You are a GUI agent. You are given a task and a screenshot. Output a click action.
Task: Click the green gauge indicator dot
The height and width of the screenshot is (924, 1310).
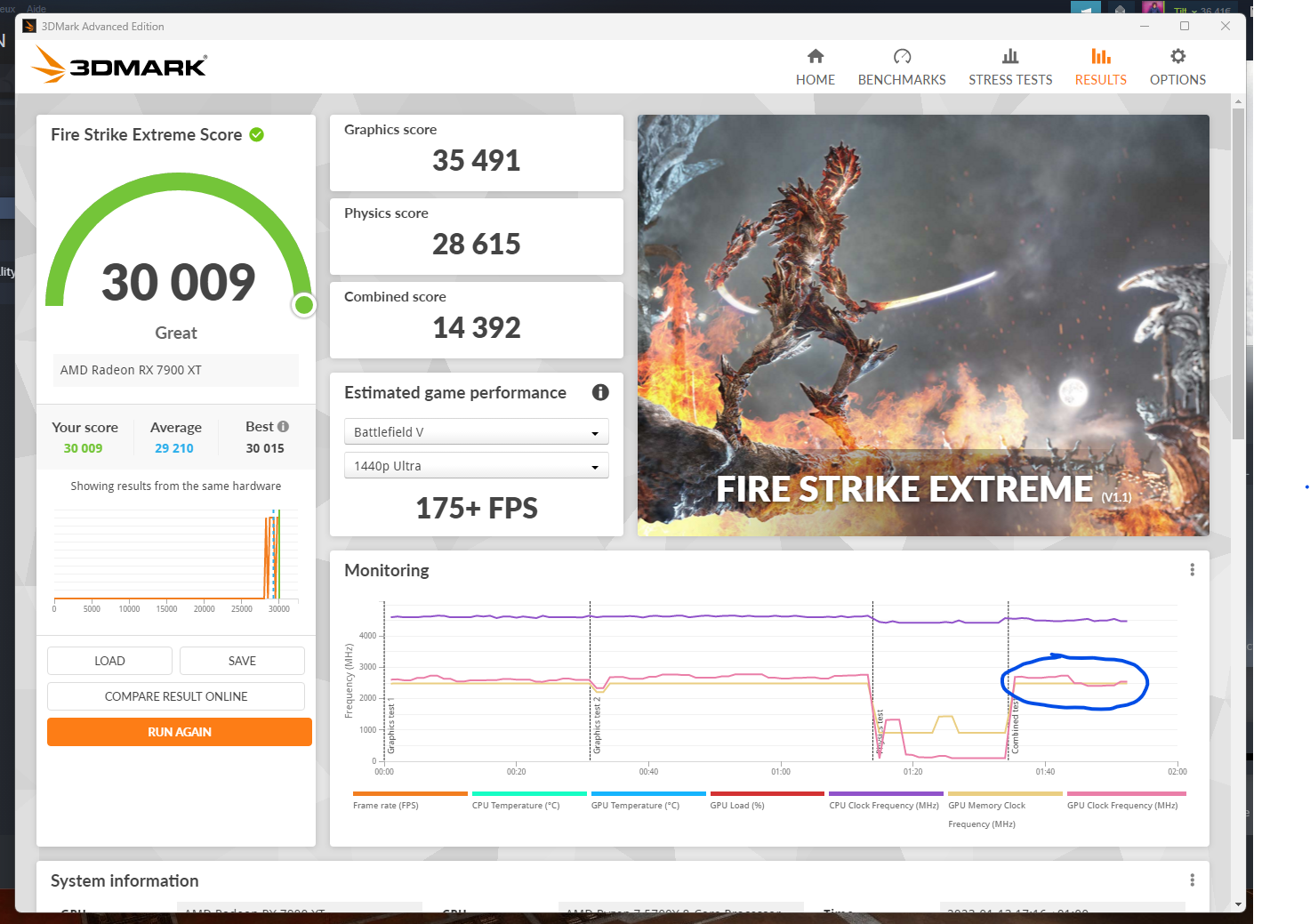(x=304, y=305)
